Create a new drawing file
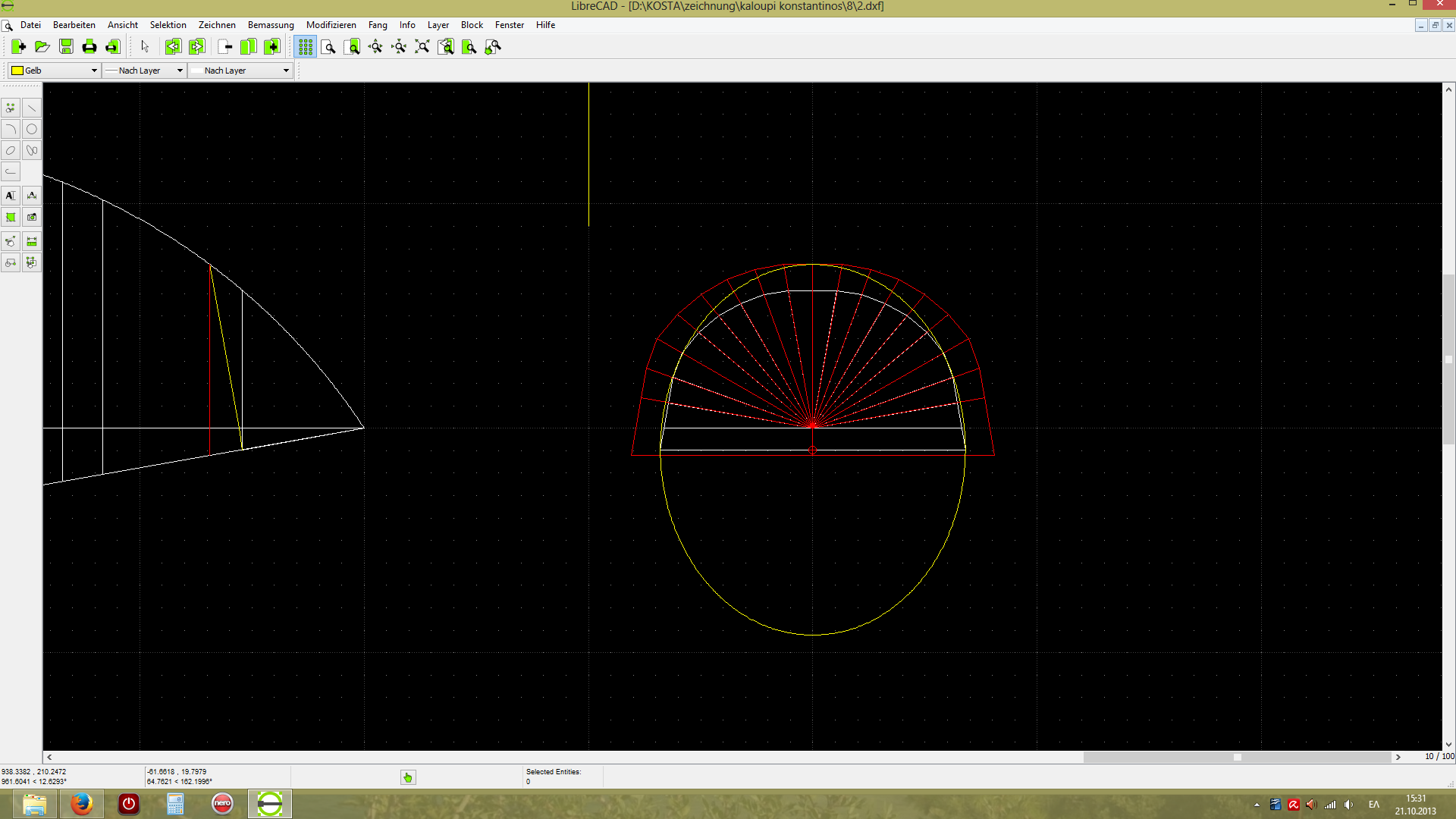1456x819 pixels. pyautogui.click(x=19, y=47)
